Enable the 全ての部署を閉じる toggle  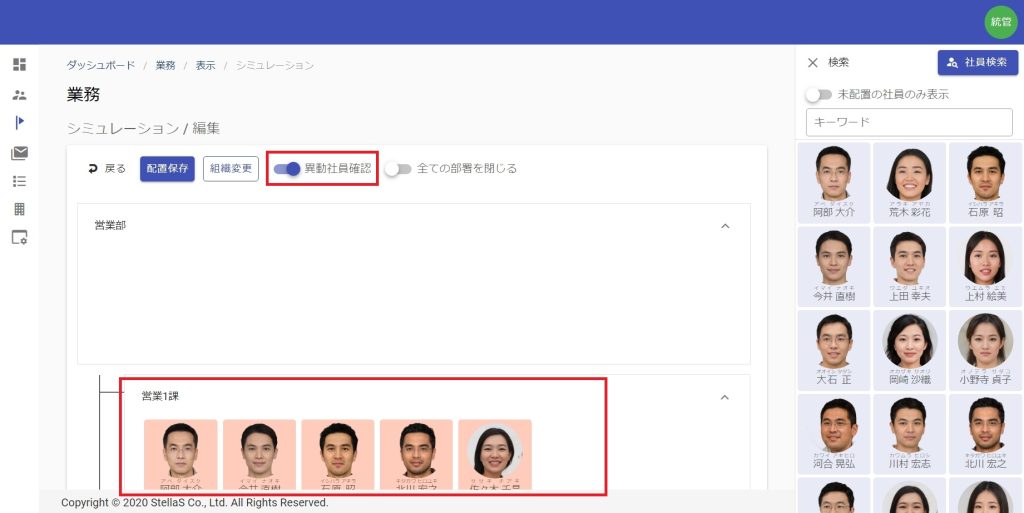pos(398,169)
